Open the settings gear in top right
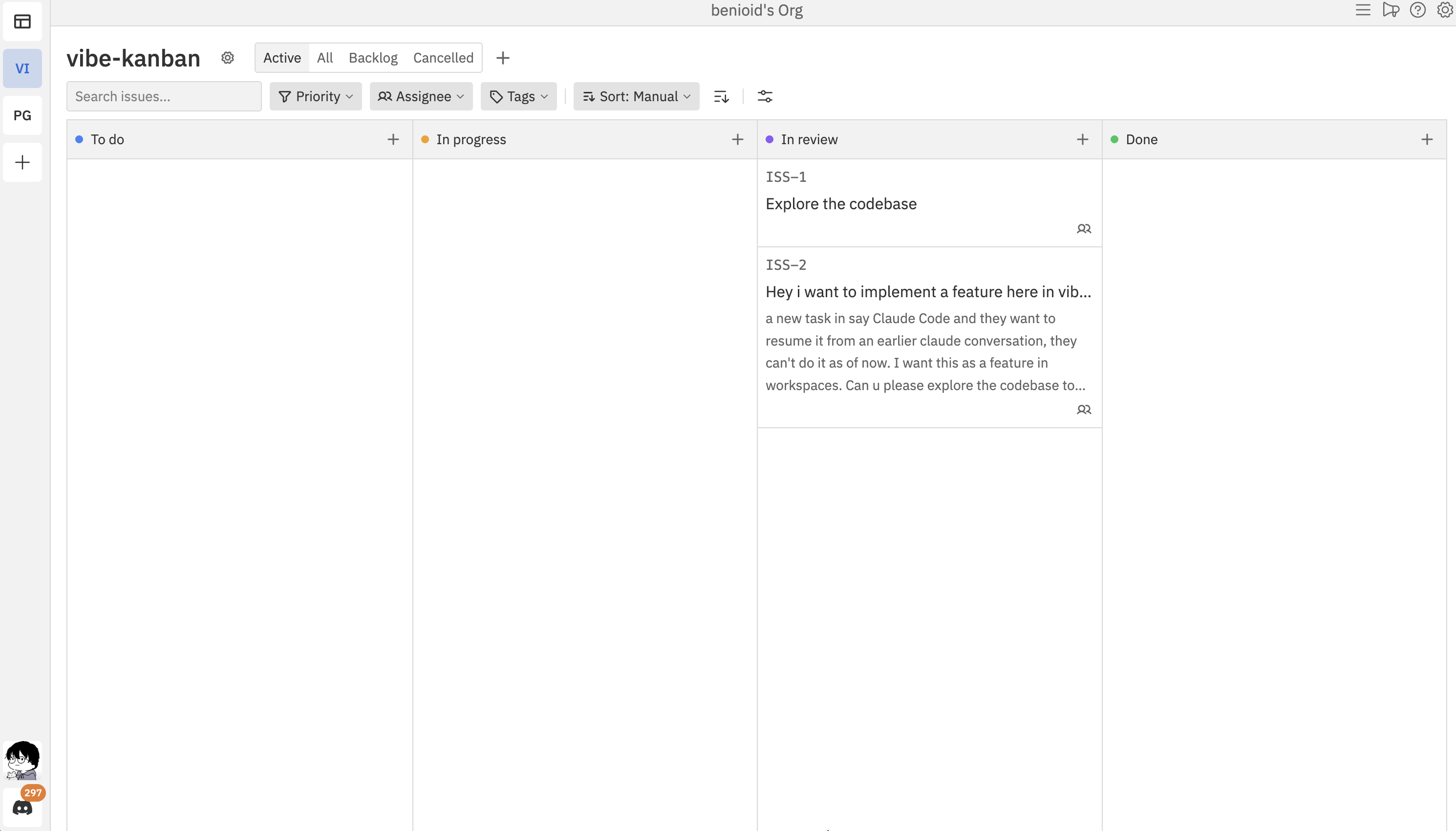This screenshot has height=831, width=1456. point(1445,10)
